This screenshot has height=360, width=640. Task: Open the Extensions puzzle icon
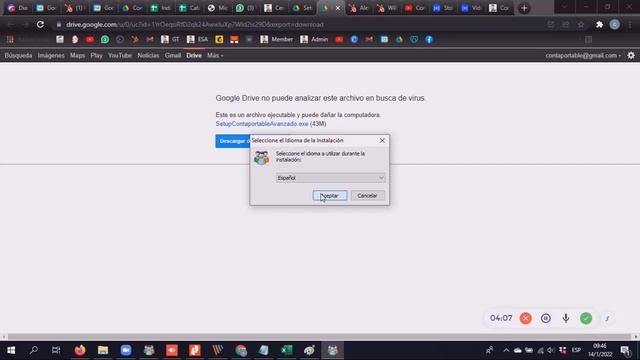(x=599, y=24)
